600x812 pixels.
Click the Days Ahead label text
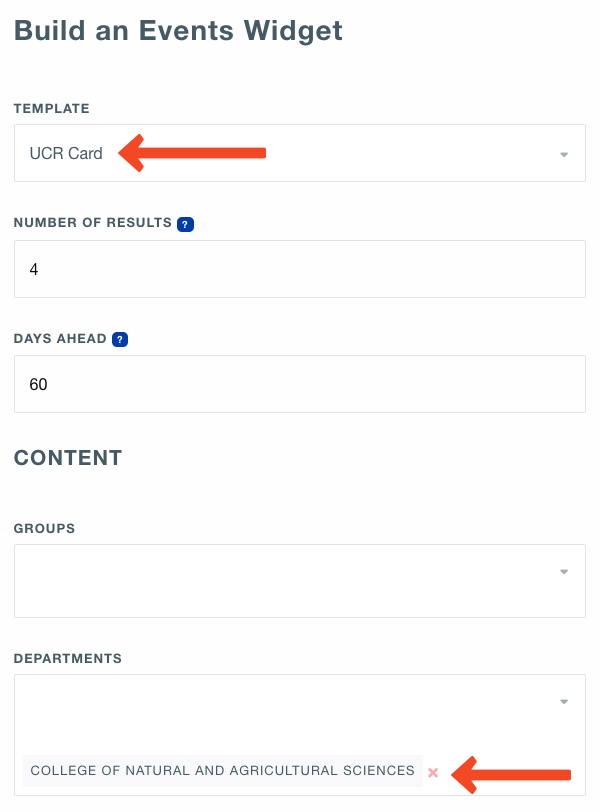coord(60,339)
